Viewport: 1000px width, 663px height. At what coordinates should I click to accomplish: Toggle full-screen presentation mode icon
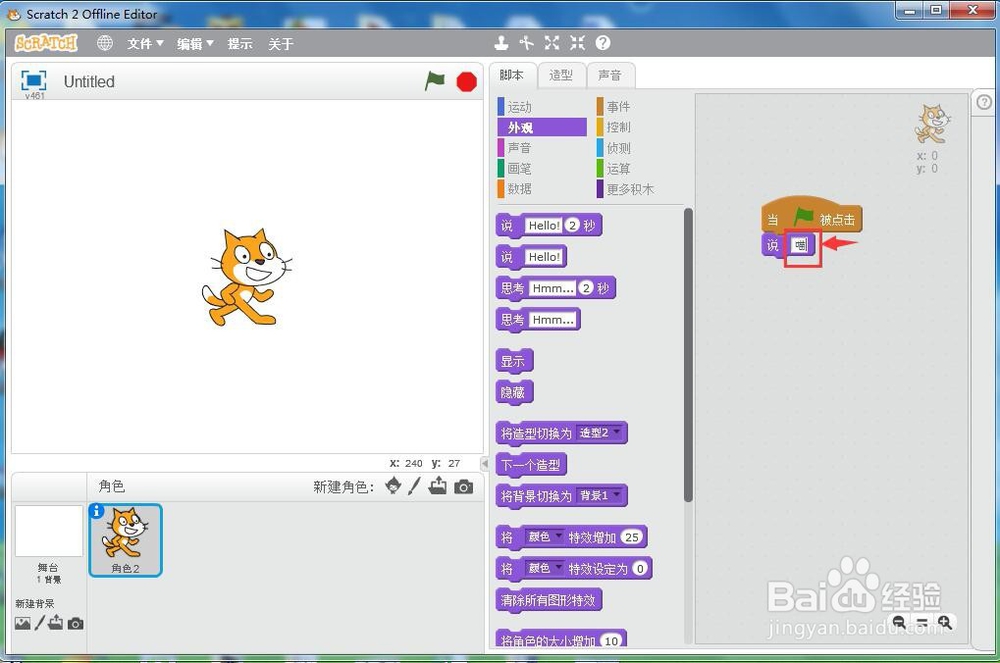click(33, 80)
